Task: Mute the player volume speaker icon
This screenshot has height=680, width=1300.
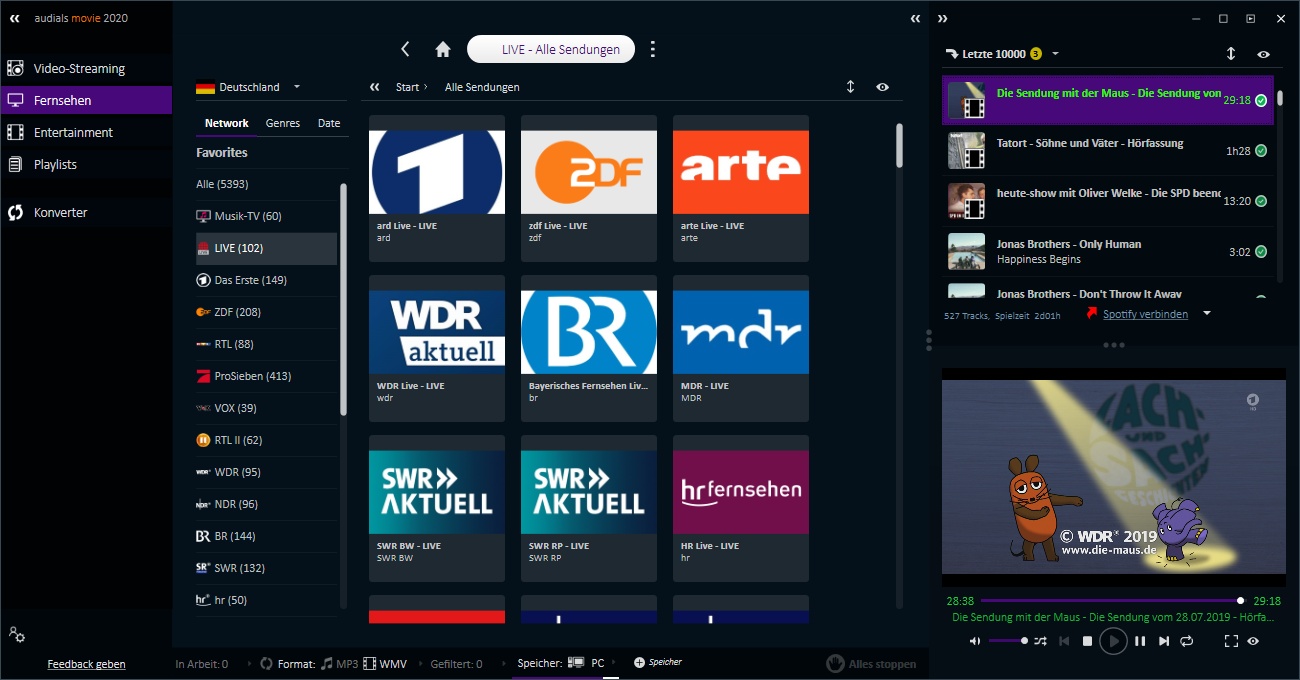Action: 975,641
